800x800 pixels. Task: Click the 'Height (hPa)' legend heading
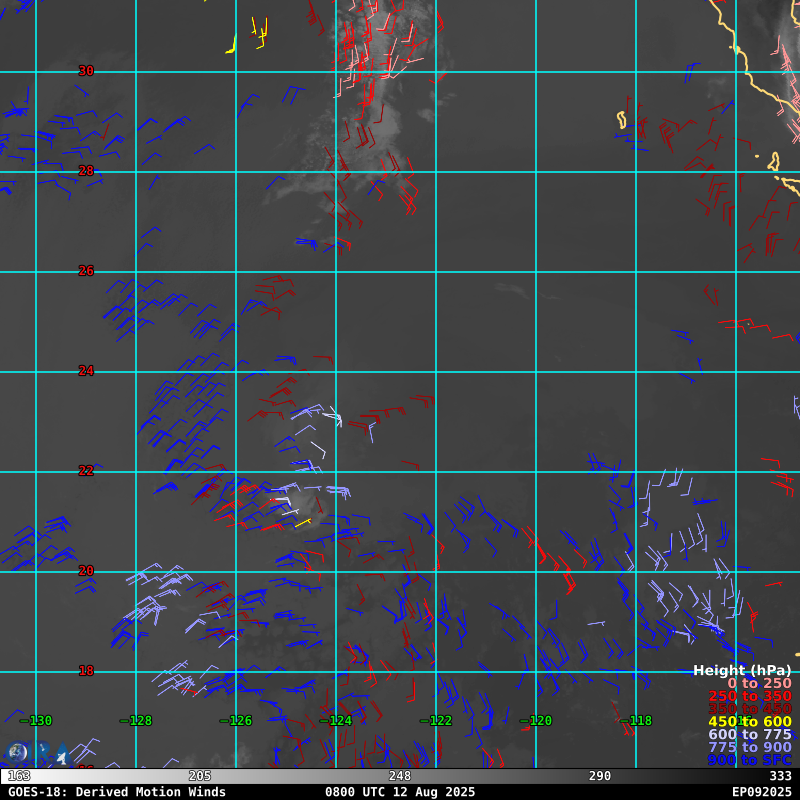click(741, 671)
